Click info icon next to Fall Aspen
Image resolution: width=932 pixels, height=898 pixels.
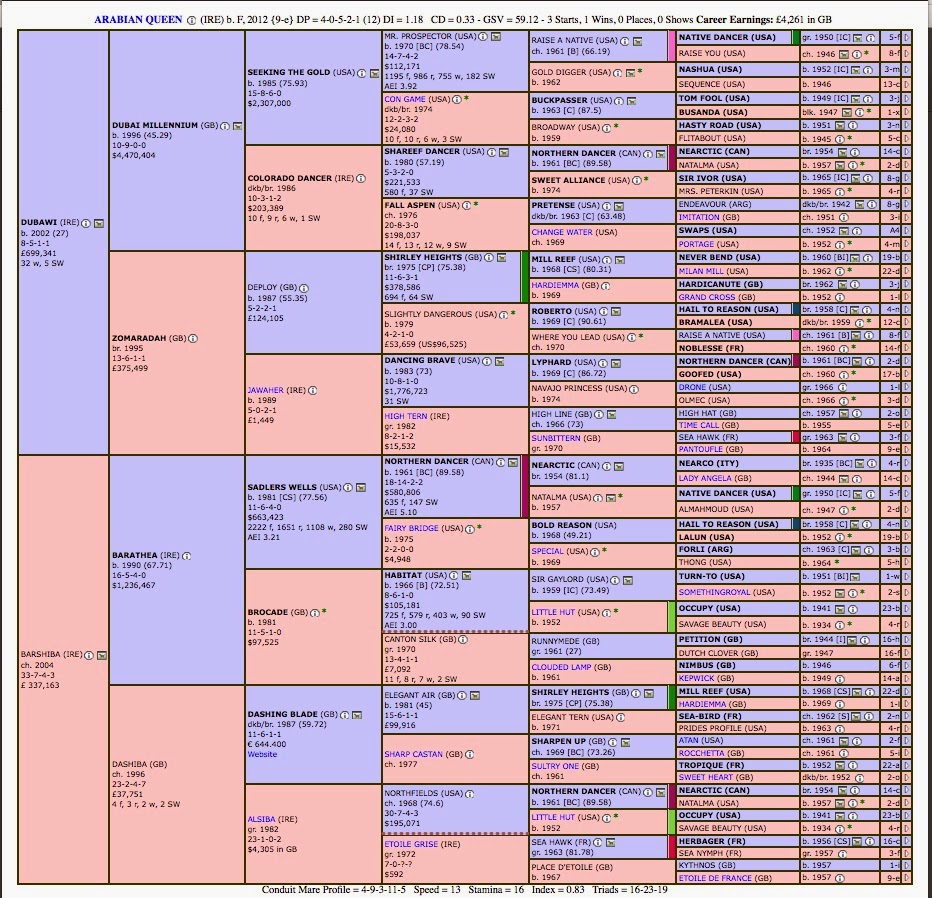pyautogui.click(x=467, y=206)
